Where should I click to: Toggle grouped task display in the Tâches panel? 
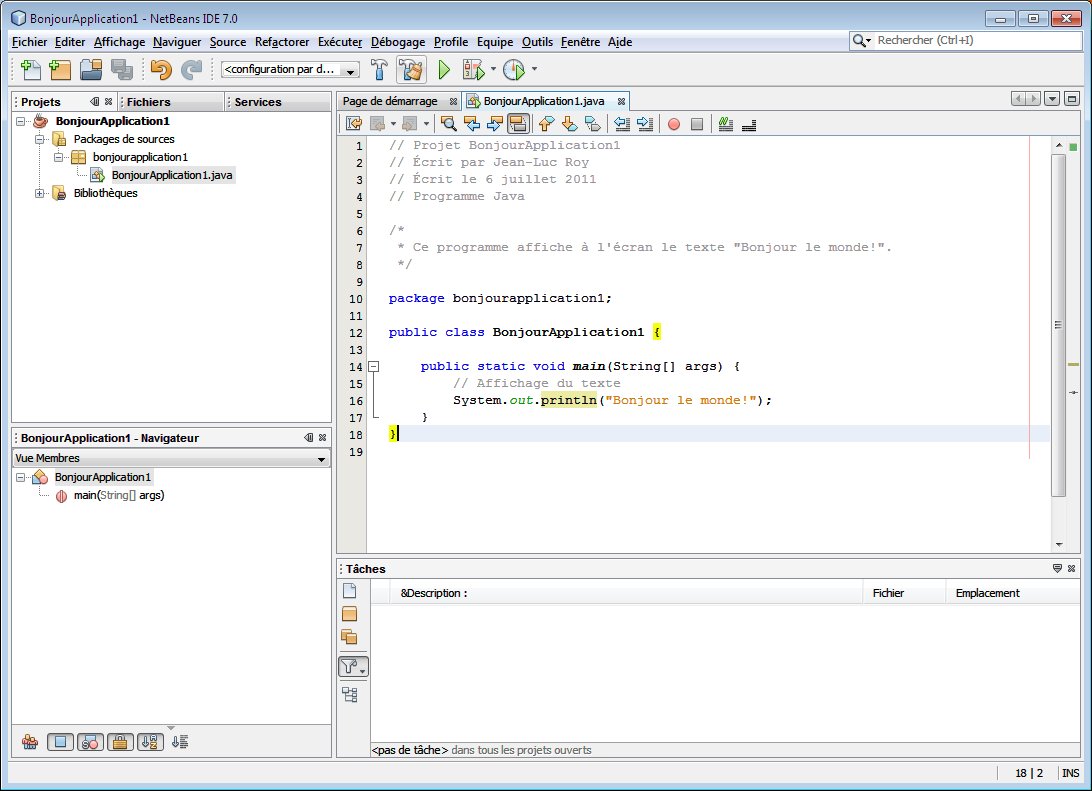tap(350, 694)
